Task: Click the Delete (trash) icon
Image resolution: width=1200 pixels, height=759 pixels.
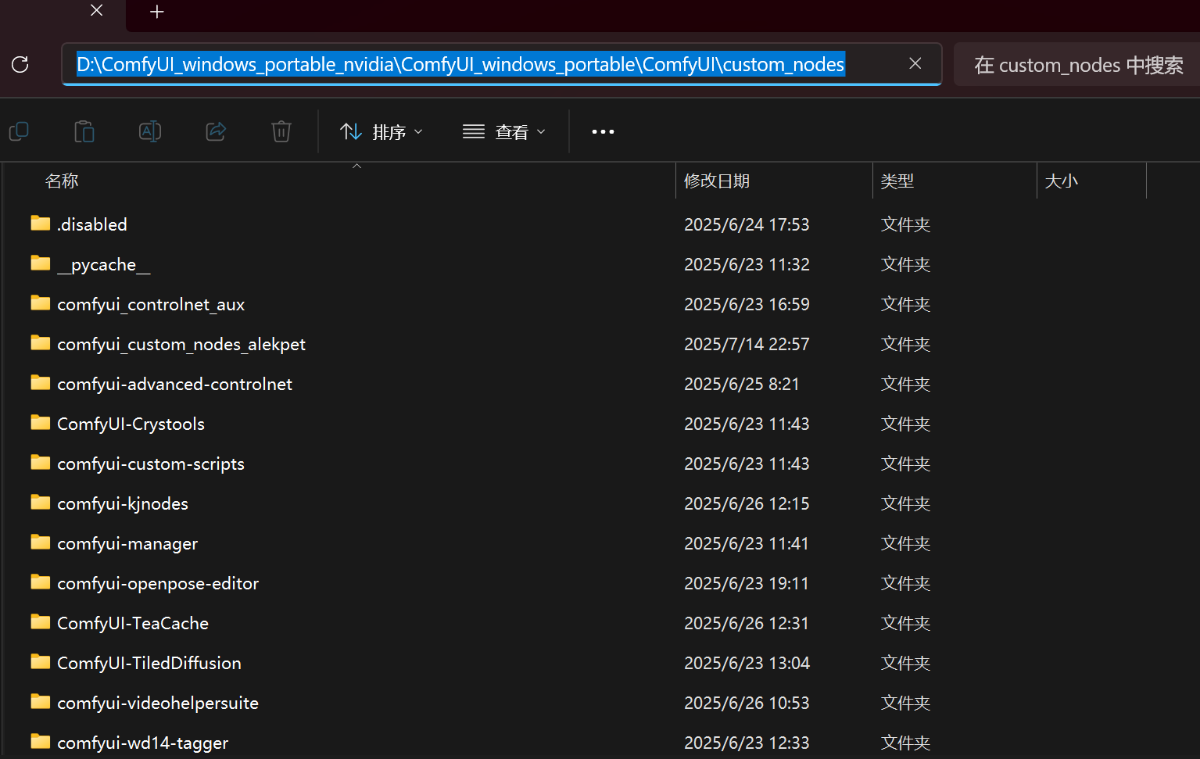Action: [x=281, y=131]
